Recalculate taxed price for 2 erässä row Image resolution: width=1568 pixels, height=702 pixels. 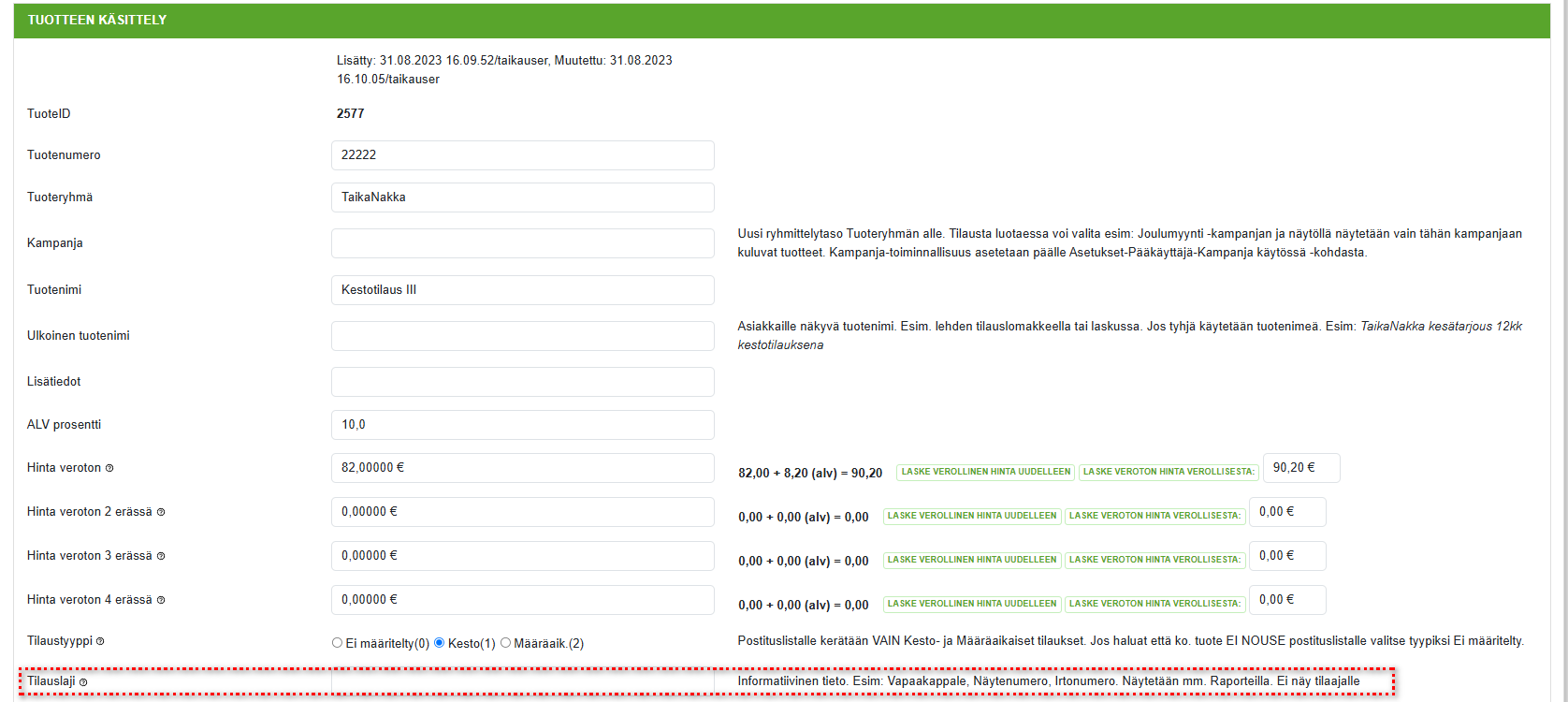971,516
